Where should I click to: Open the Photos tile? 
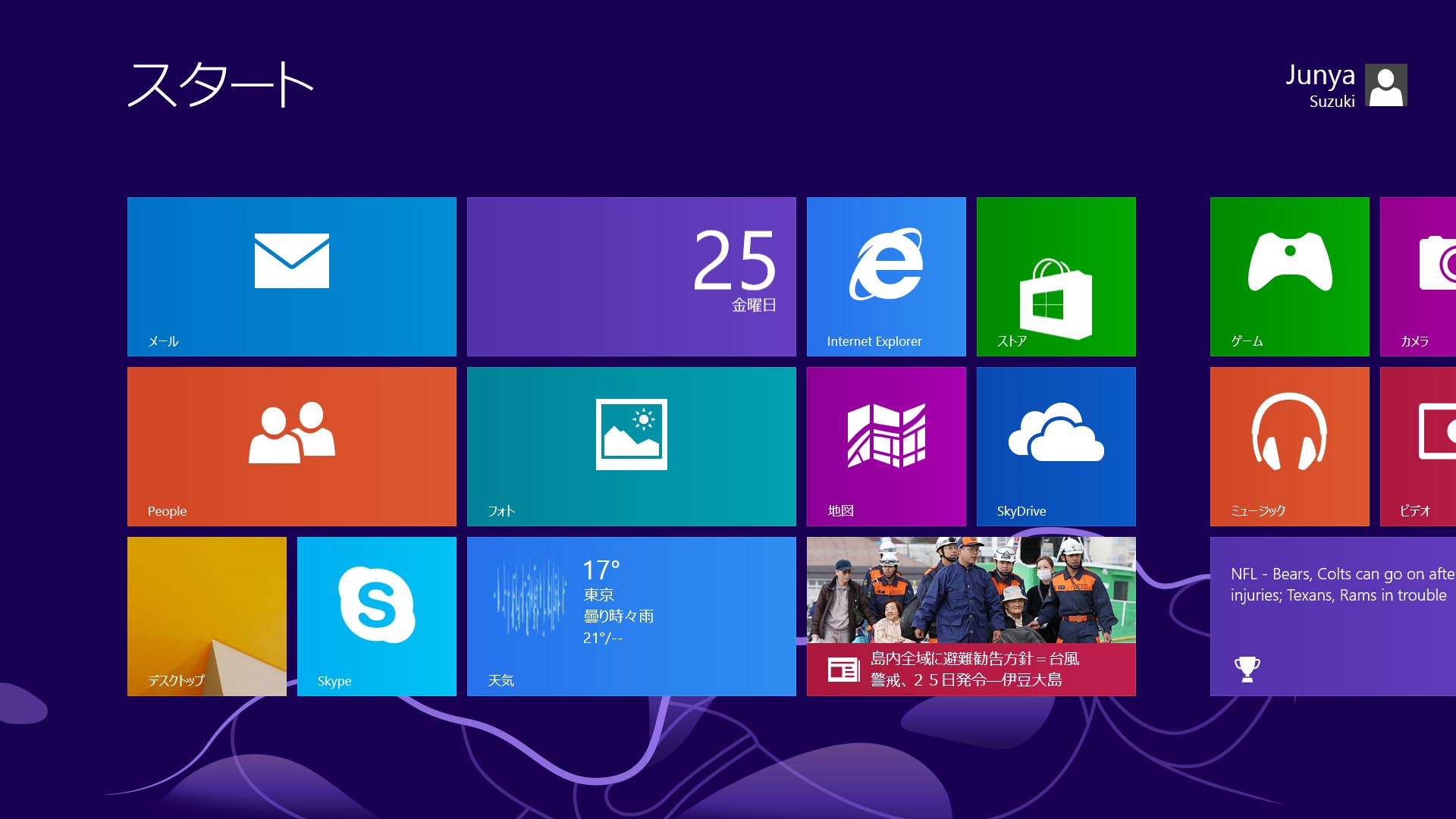[631, 445]
